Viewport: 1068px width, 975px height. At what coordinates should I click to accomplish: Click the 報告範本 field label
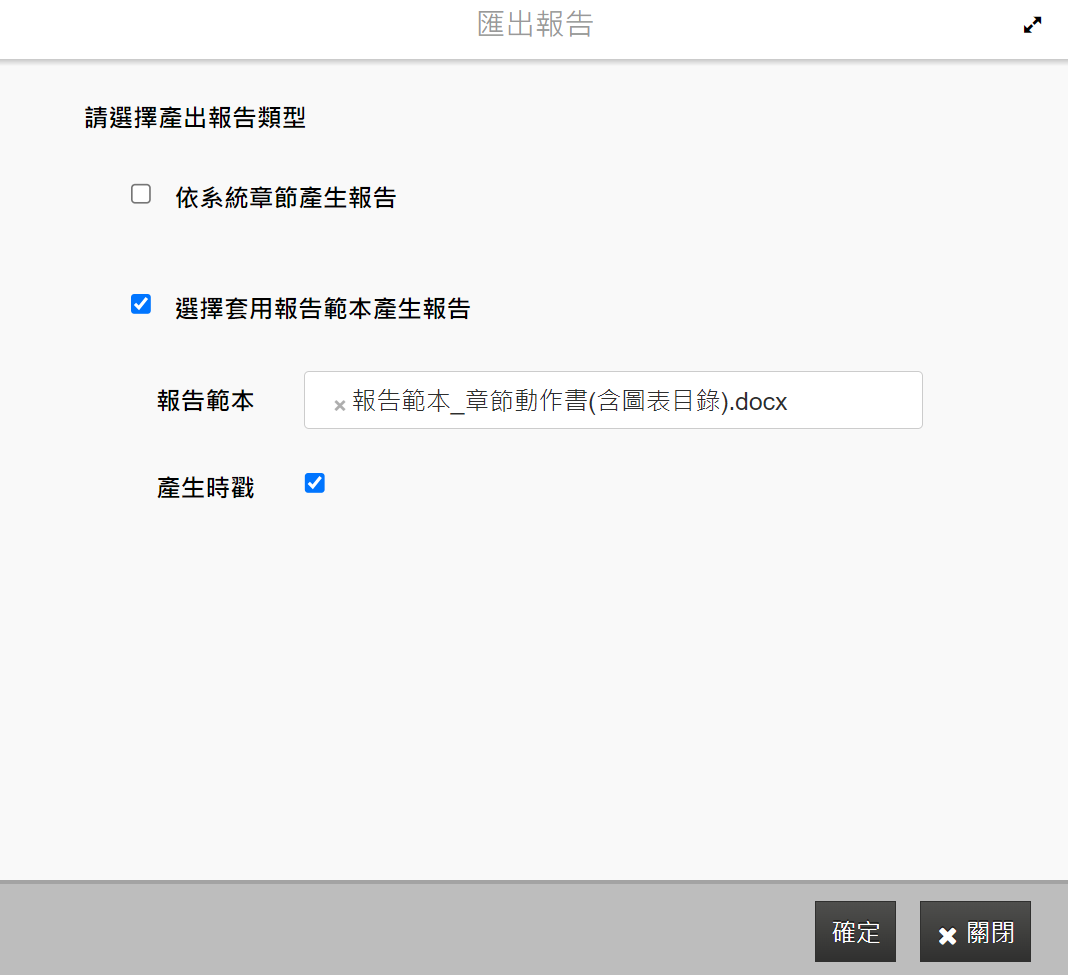(x=205, y=402)
